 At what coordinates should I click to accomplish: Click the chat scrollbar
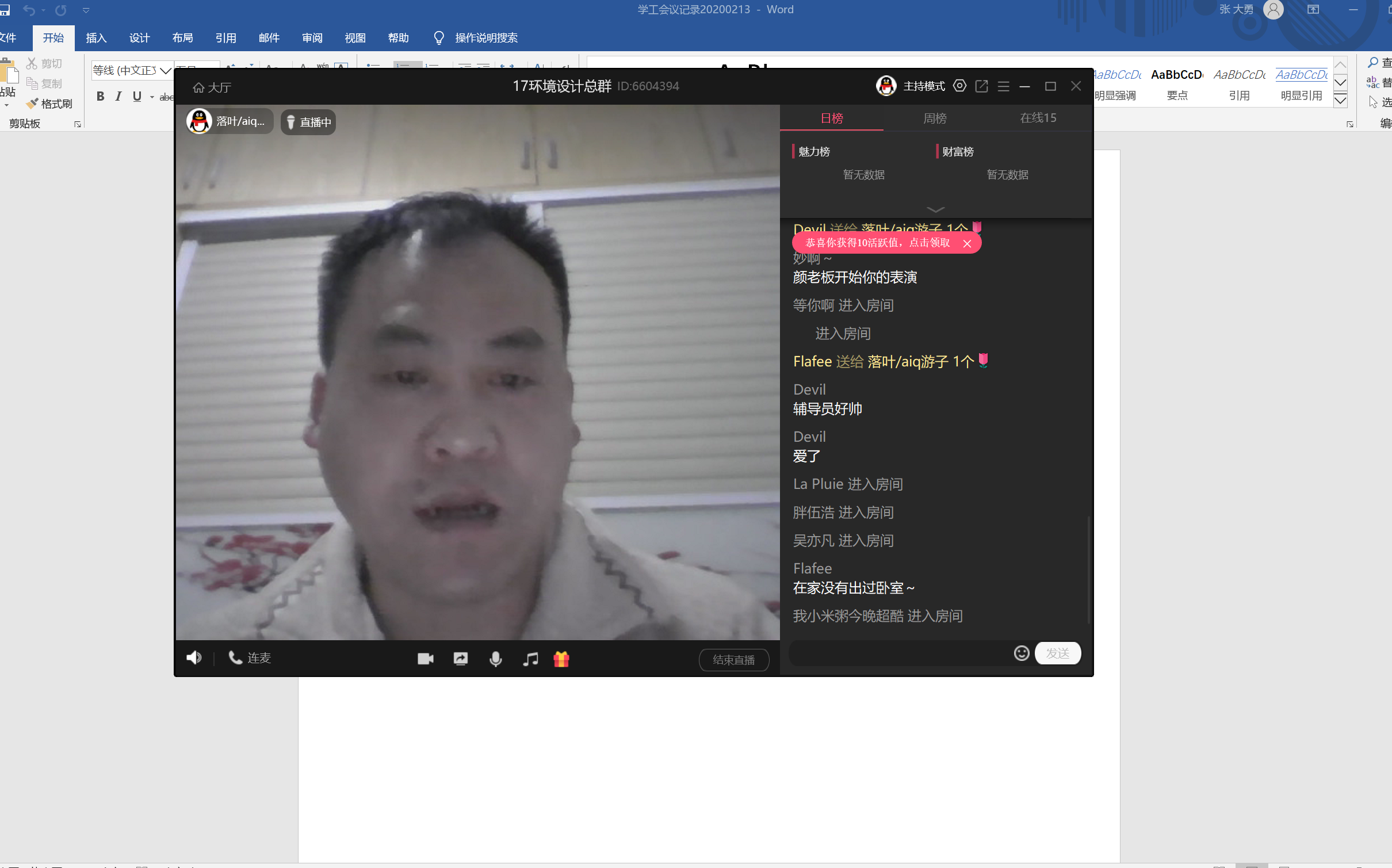click(x=1088, y=569)
